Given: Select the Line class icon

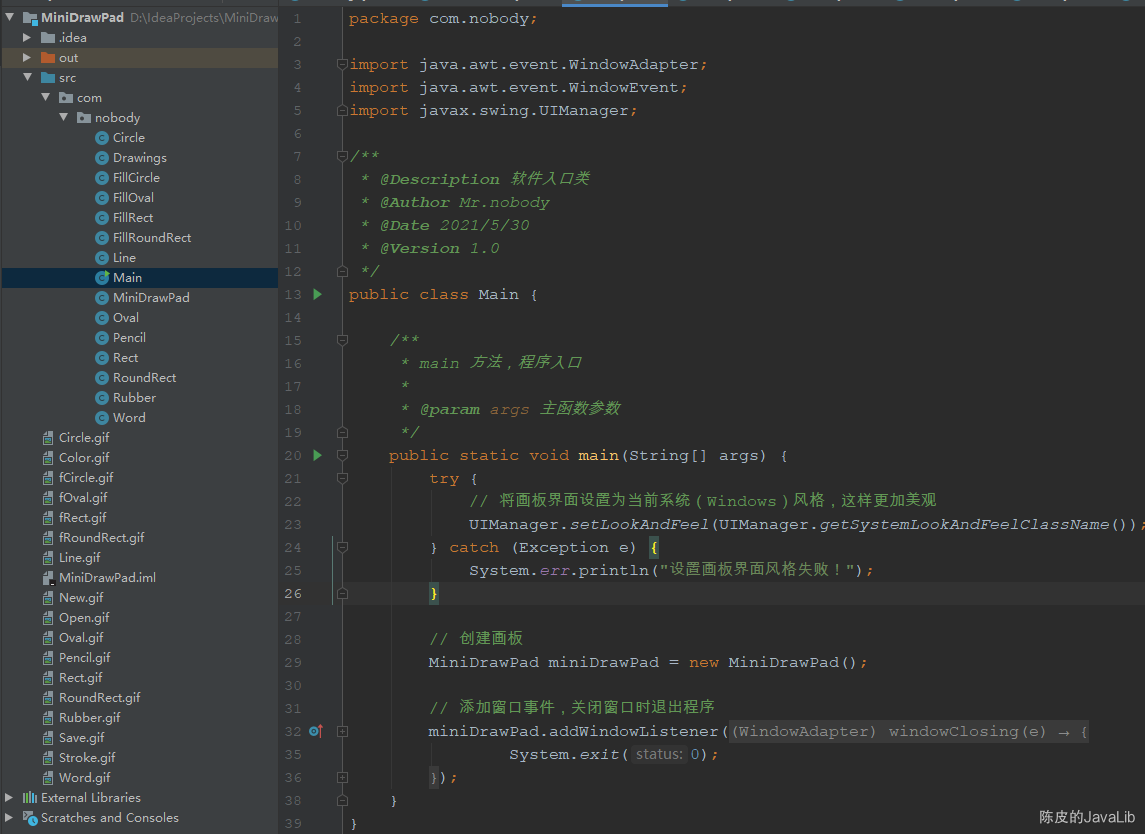Looking at the screenshot, I should point(102,258).
